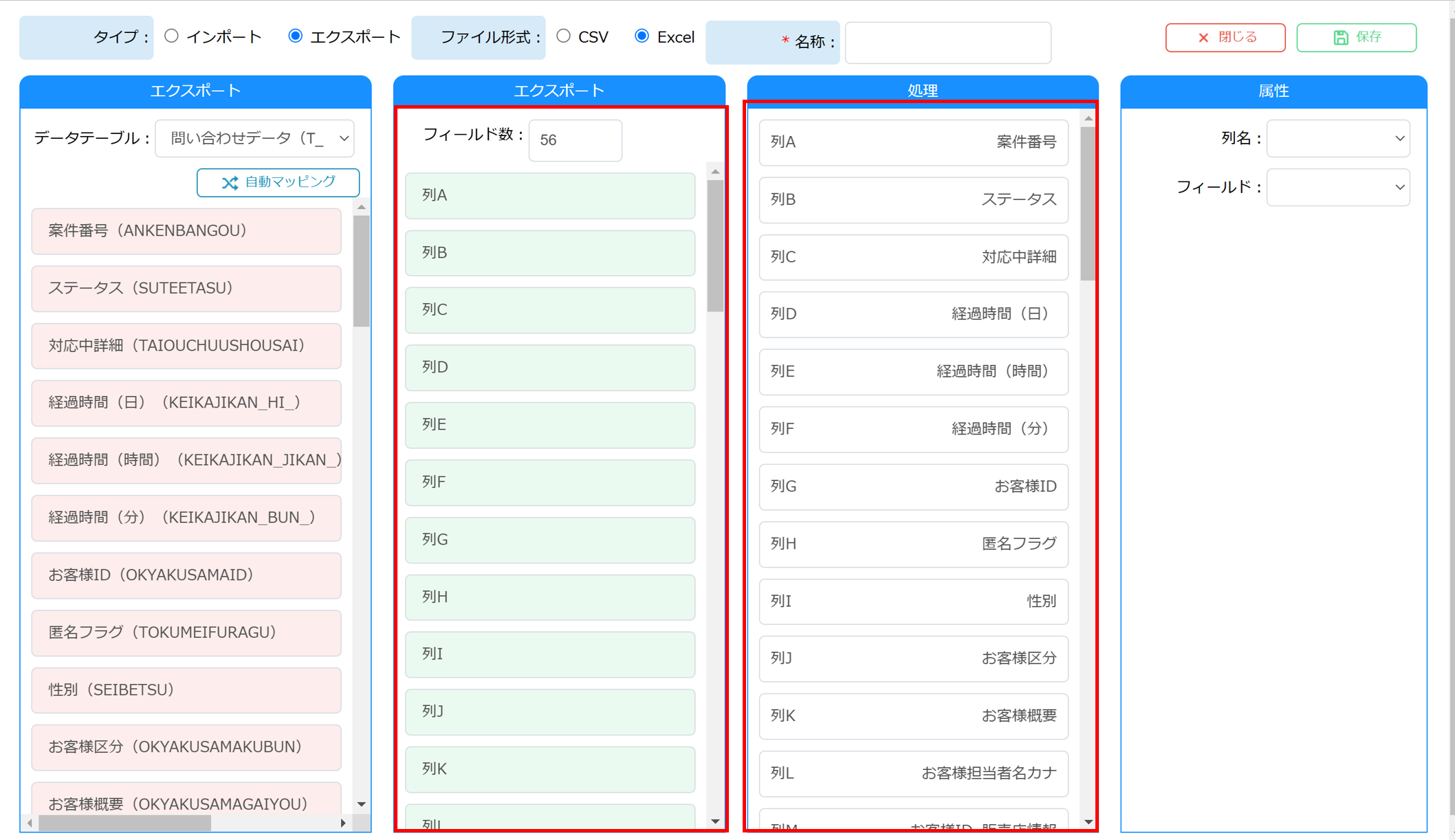1455x840 pixels.
Task: Click green 列H item in export list
Action: pos(550,597)
